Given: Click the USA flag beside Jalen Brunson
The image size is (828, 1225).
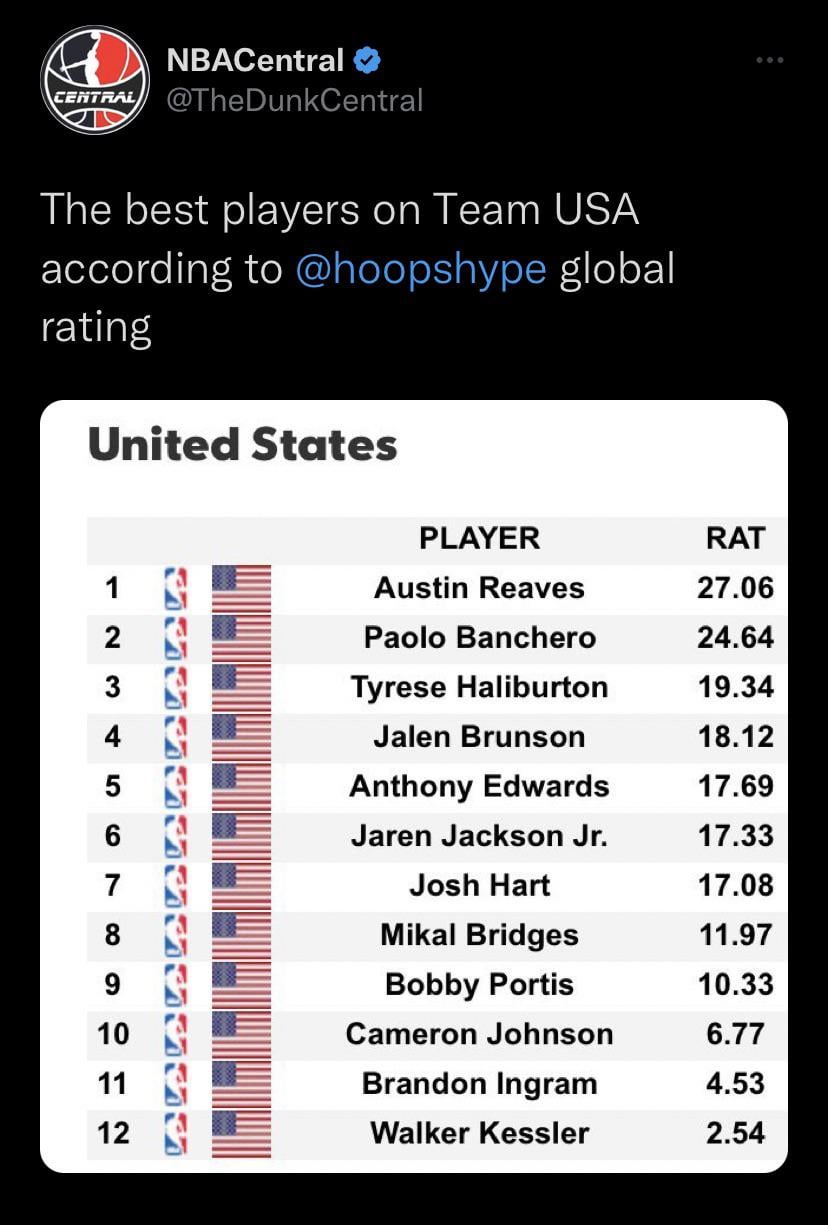Looking at the screenshot, I should click(241, 737).
